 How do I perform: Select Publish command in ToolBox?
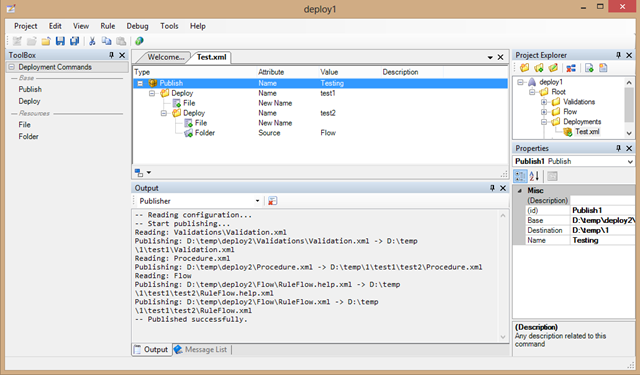click(x=30, y=89)
